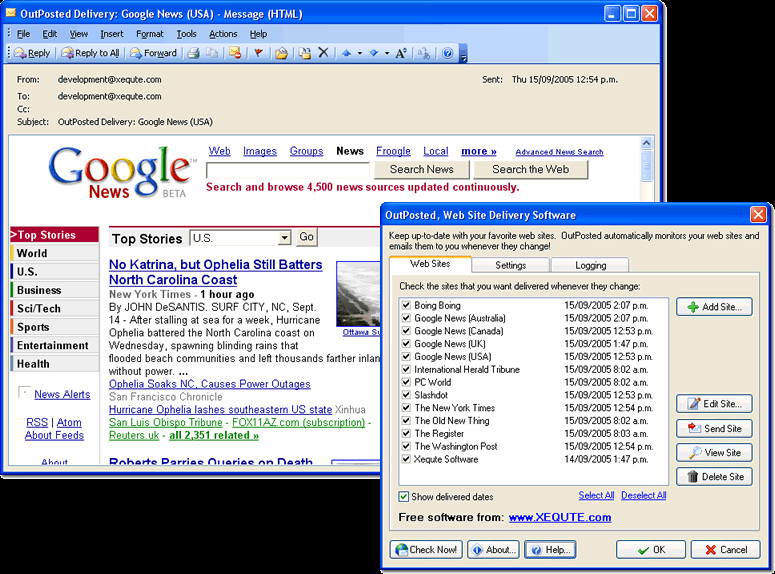
Task: Toggle Slashdot checkbox
Action: coord(406,395)
